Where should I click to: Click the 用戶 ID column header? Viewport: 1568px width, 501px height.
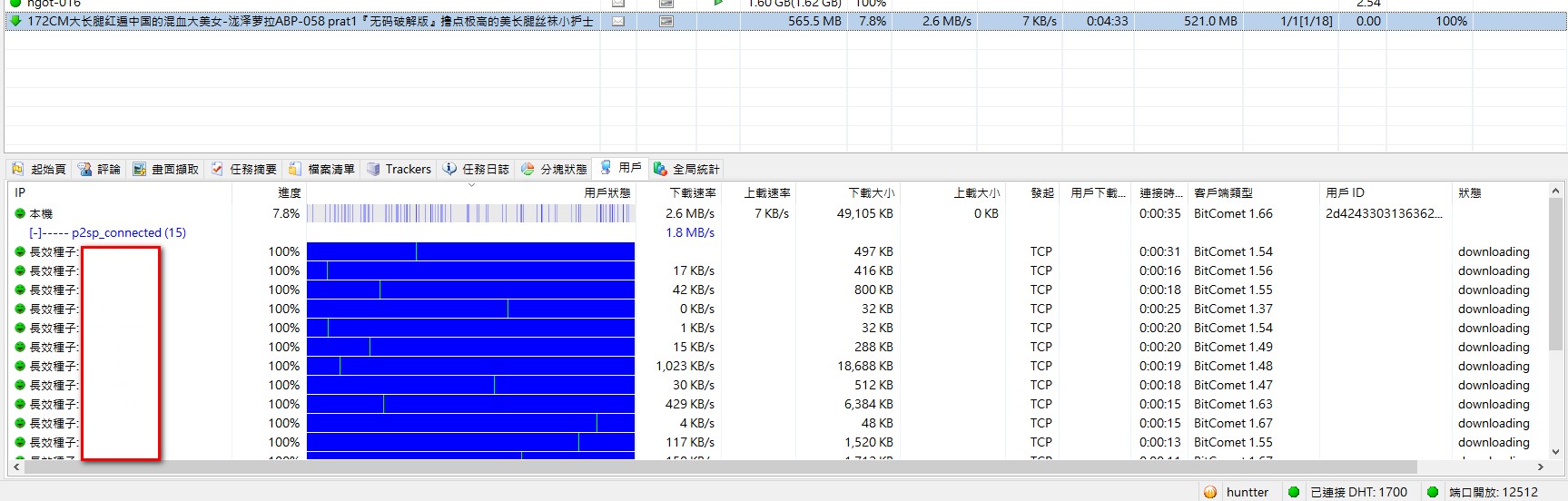pos(1385,192)
